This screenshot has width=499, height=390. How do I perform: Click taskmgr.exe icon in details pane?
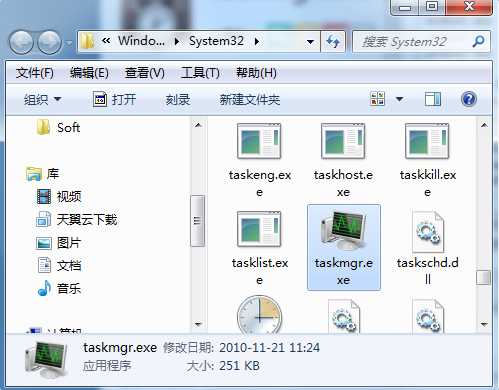tap(47, 360)
